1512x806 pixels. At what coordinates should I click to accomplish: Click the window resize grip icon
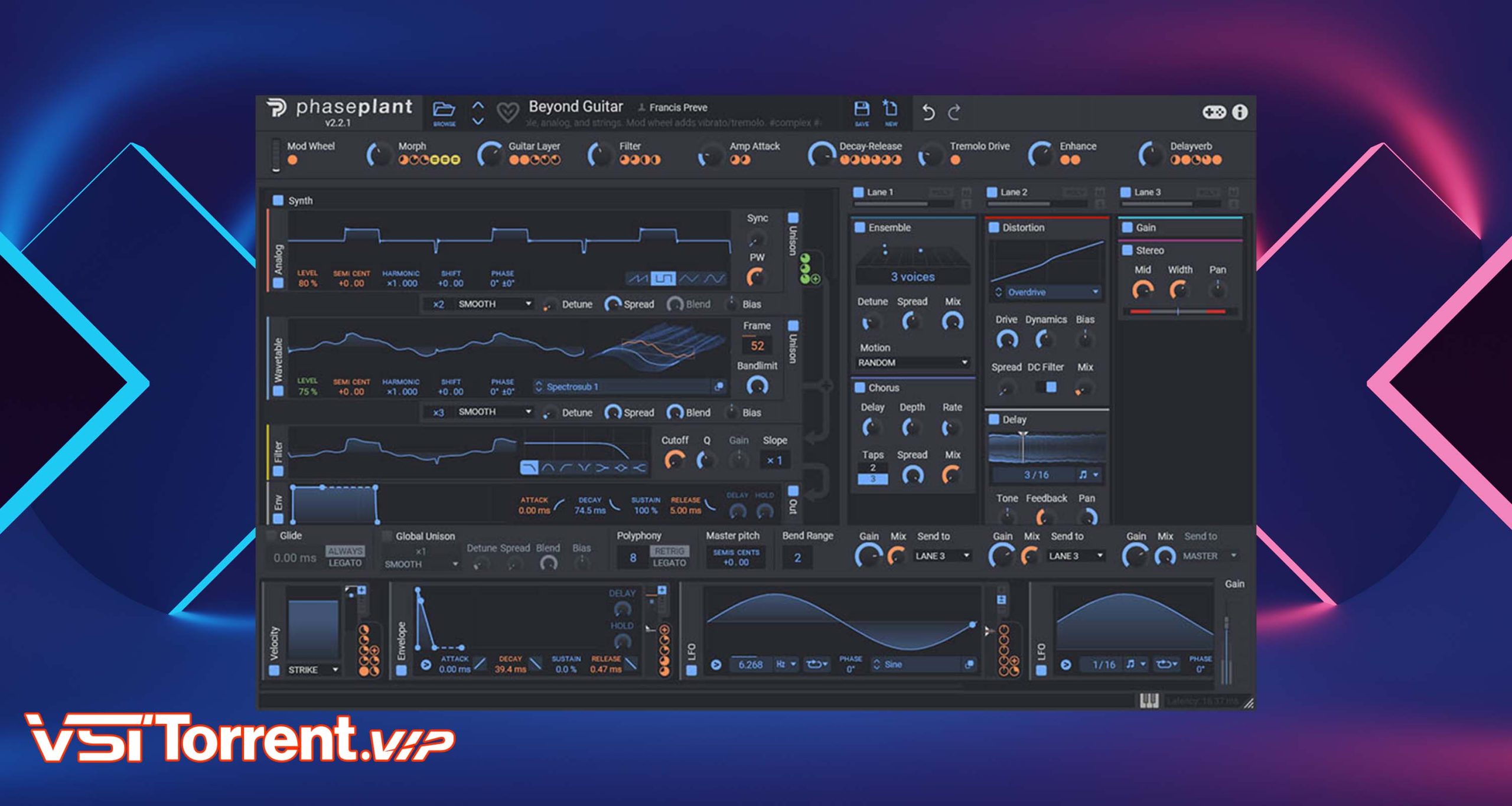1249,703
